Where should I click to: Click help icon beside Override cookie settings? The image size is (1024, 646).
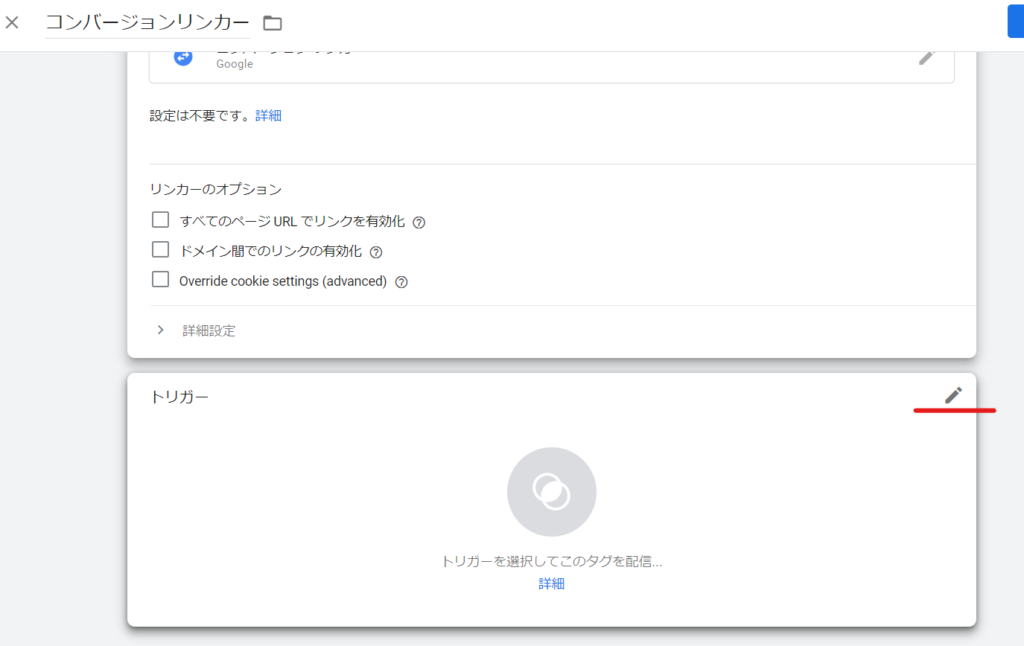click(x=401, y=282)
